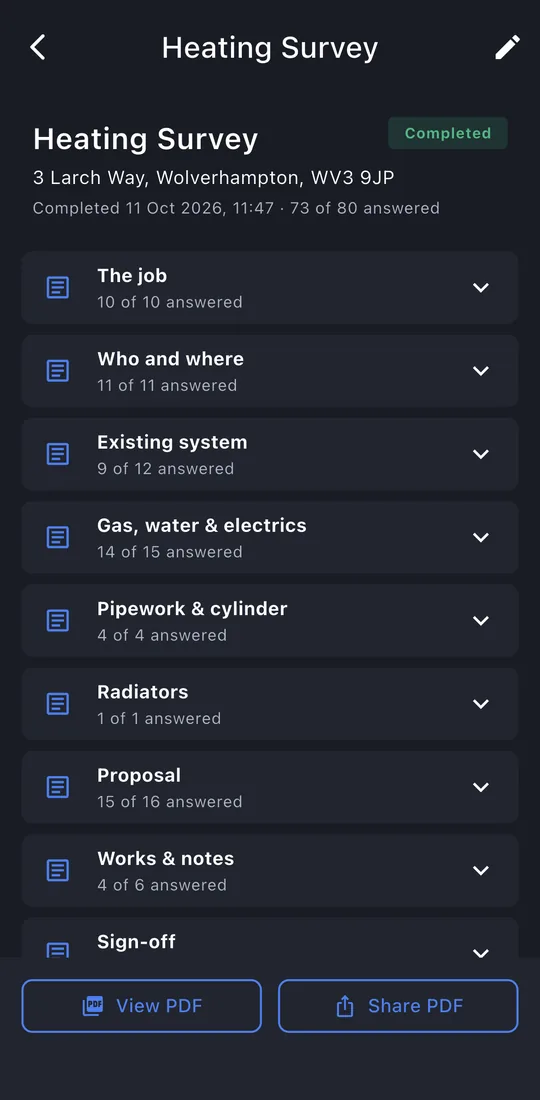Expand The job section chevron

[x=480, y=288]
